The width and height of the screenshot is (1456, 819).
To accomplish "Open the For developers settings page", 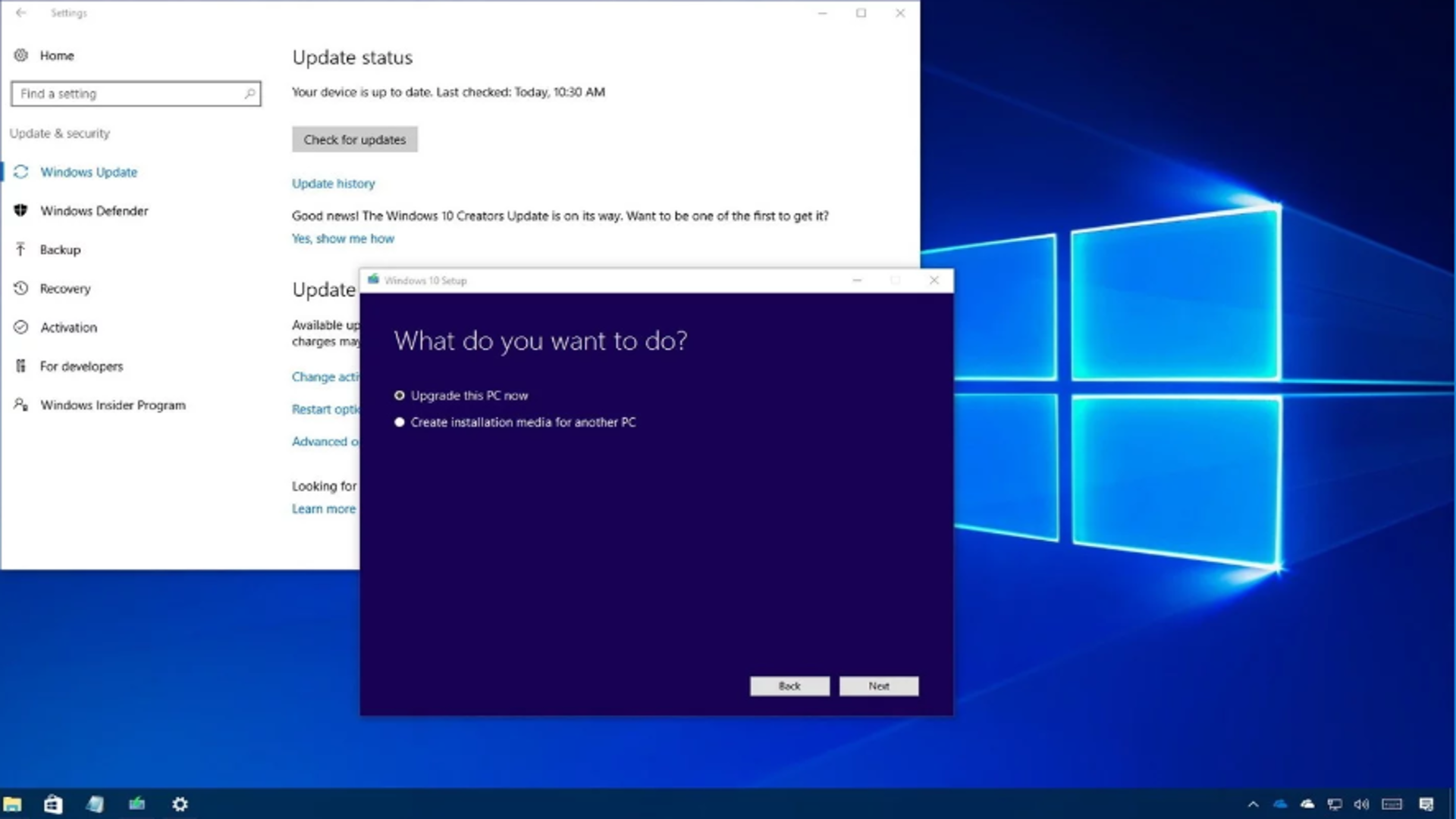I will click(81, 366).
